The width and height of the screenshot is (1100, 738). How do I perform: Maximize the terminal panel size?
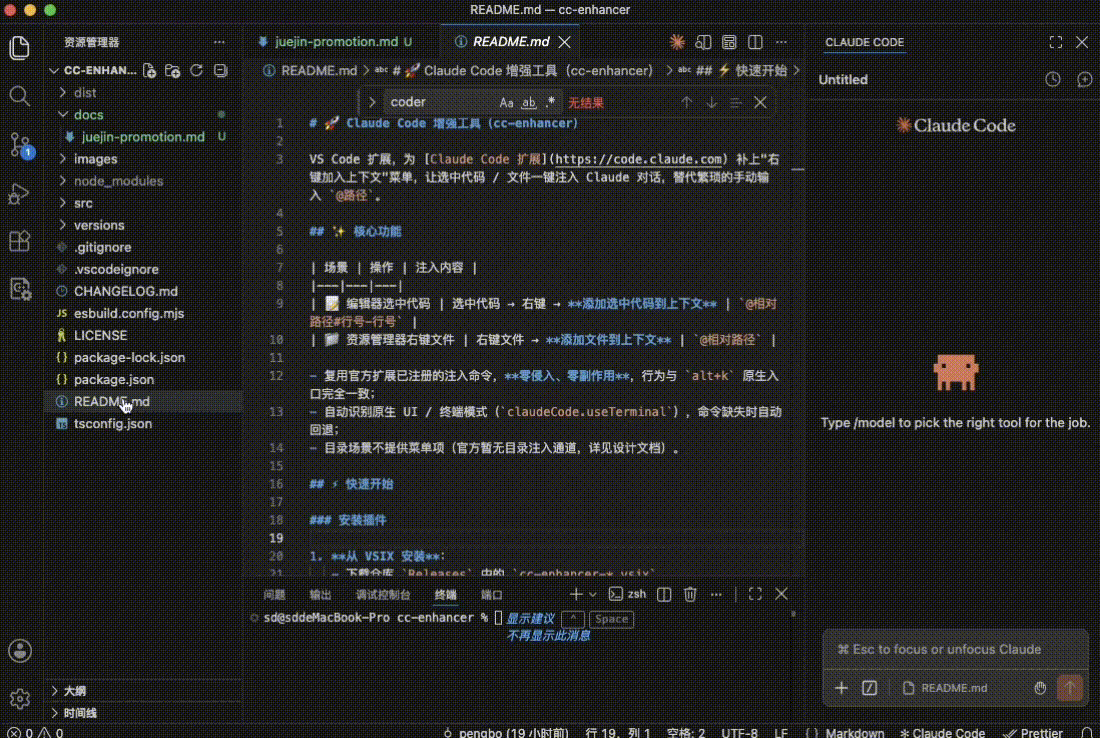tap(755, 594)
